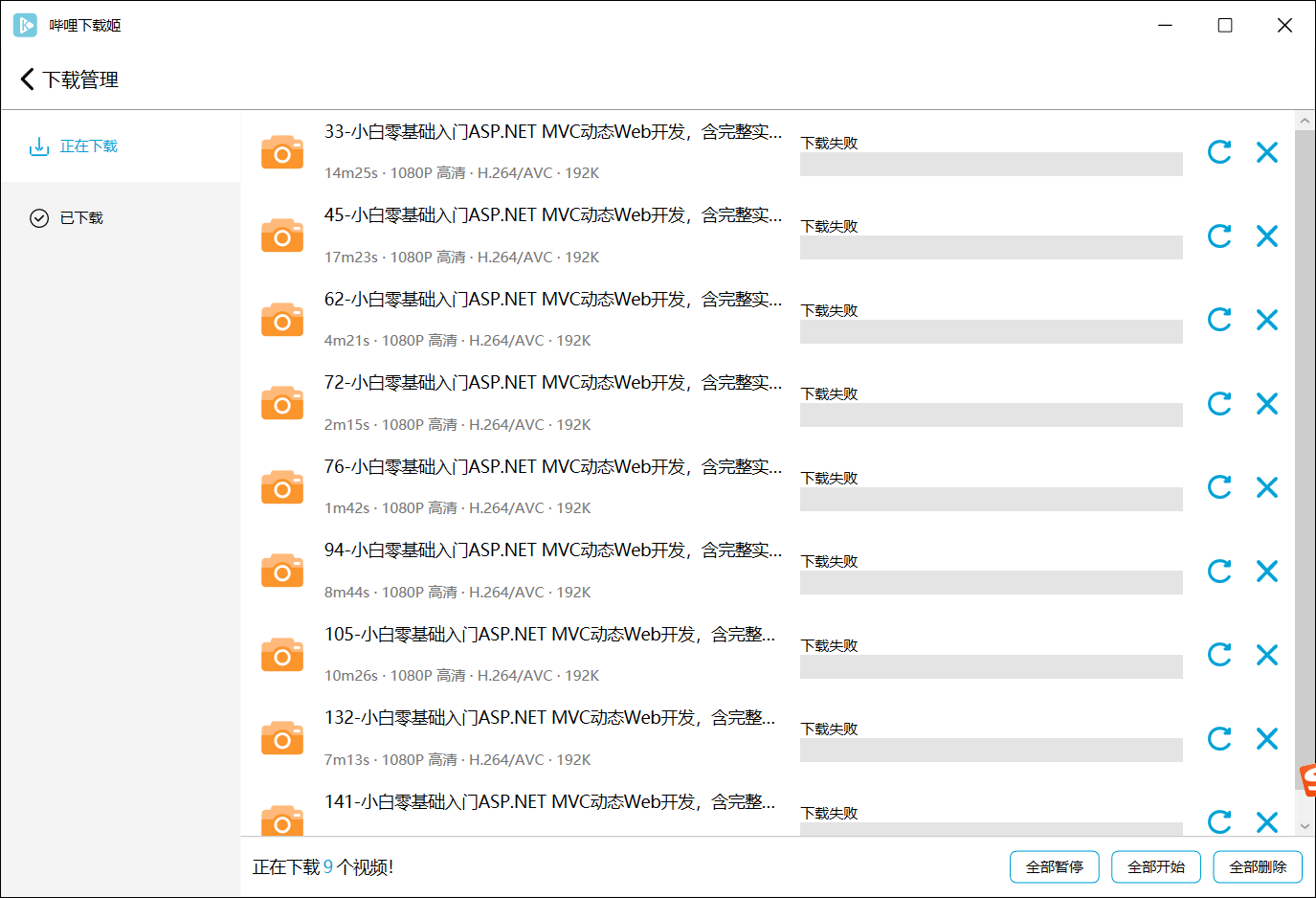Image resolution: width=1316 pixels, height=898 pixels.
Task: Click 下载失败 status of video 45
Action: point(830,227)
